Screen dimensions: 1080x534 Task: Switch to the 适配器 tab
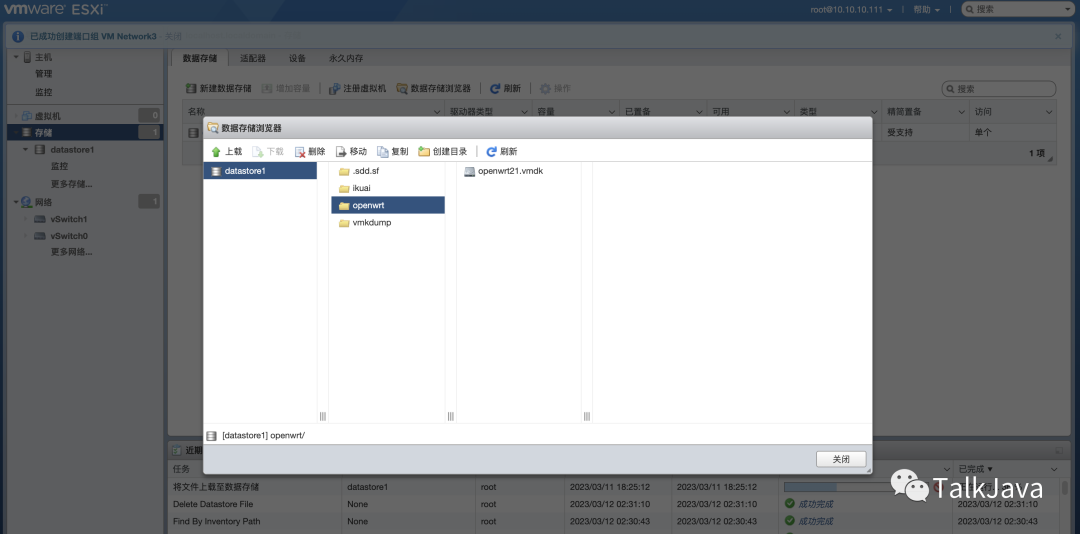click(x=253, y=59)
